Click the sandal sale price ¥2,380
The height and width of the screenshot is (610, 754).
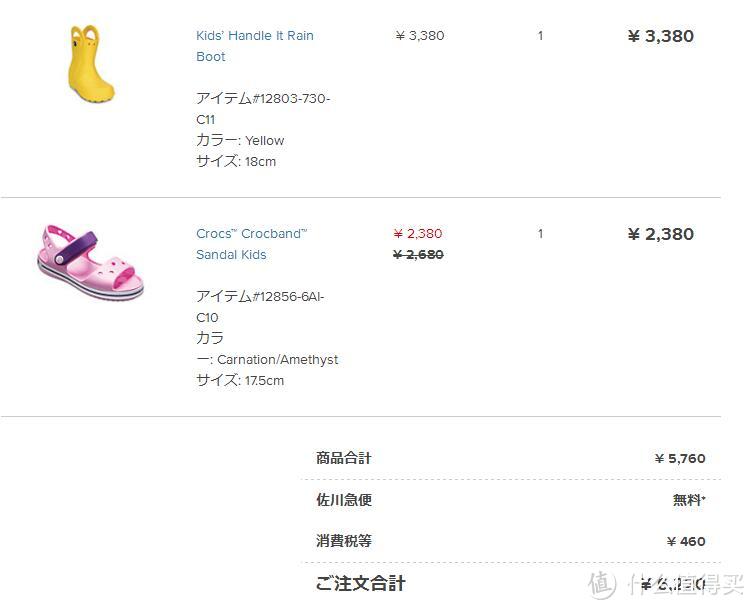click(x=418, y=234)
